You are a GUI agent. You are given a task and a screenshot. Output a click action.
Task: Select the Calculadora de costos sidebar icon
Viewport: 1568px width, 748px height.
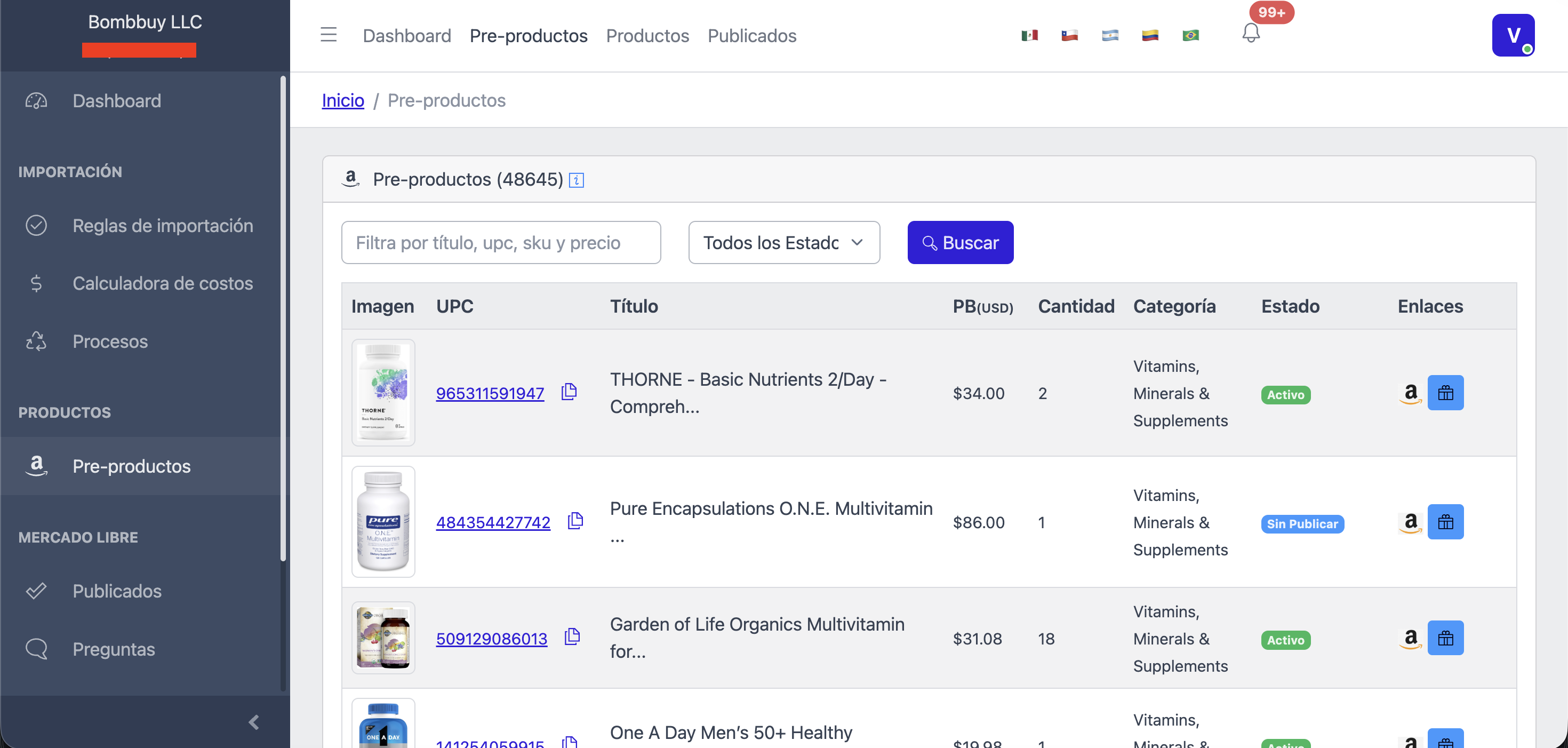[x=36, y=283]
